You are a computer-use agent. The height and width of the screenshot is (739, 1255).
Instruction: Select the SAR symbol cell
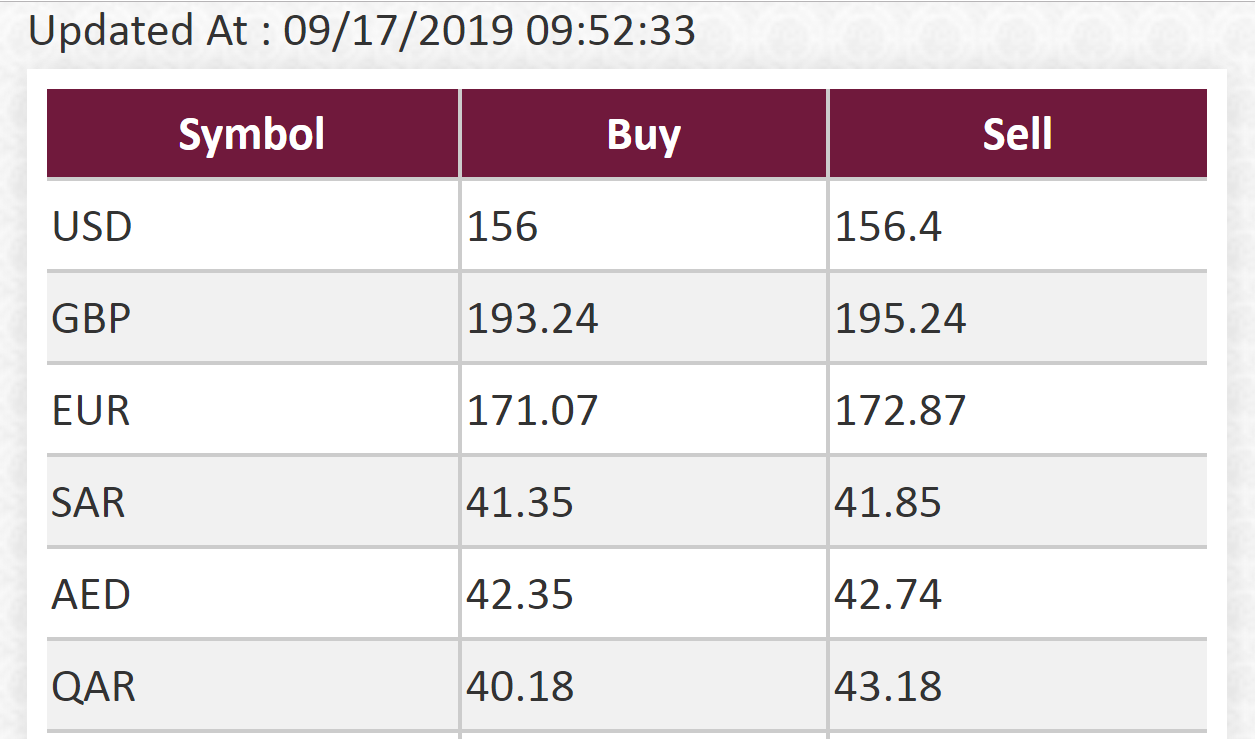tap(89, 502)
